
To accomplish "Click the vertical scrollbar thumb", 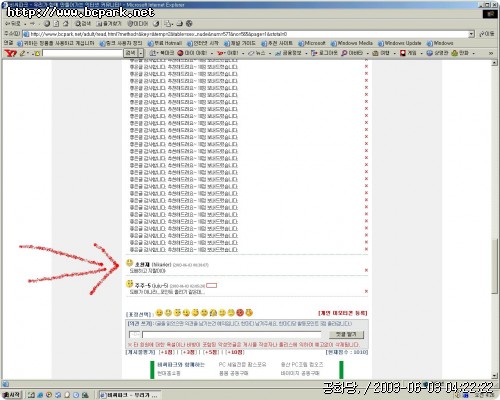I will [495, 266].
